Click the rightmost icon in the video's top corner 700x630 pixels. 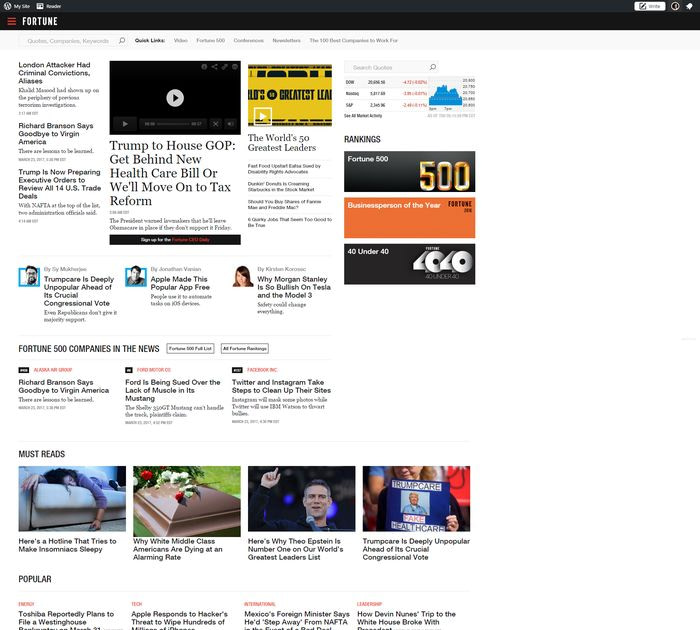(235, 67)
